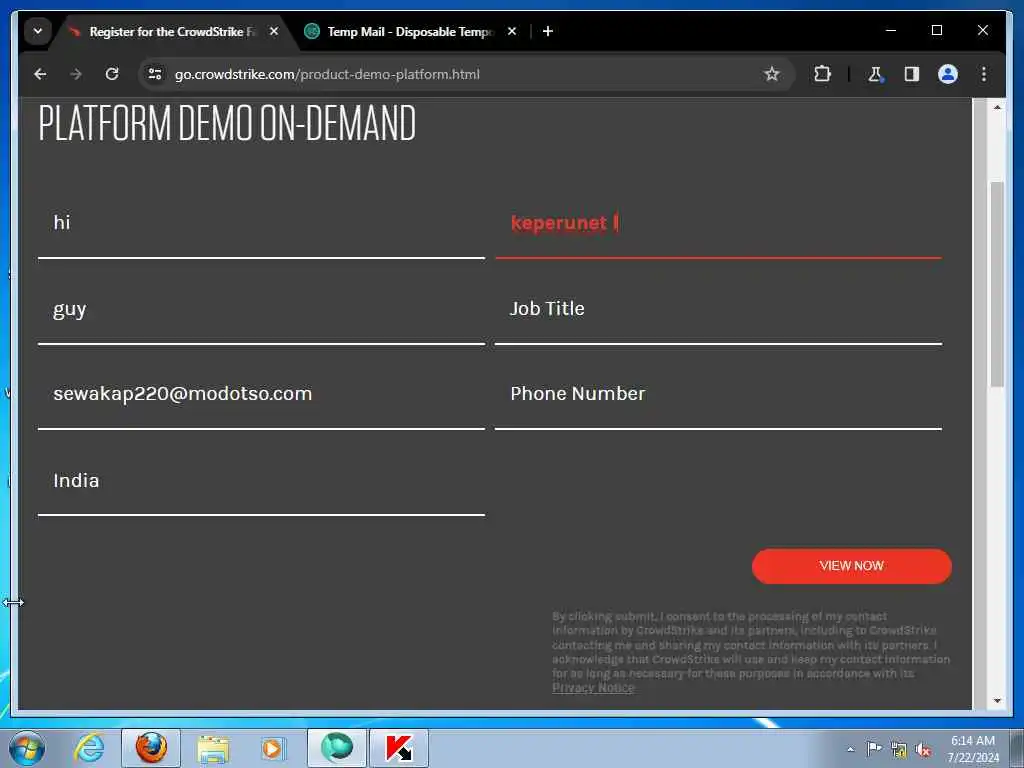Viewport: 1024px width, 768px height.
Task: Open Windows Media Player on taskbar
Action: (x=273, y=748)
